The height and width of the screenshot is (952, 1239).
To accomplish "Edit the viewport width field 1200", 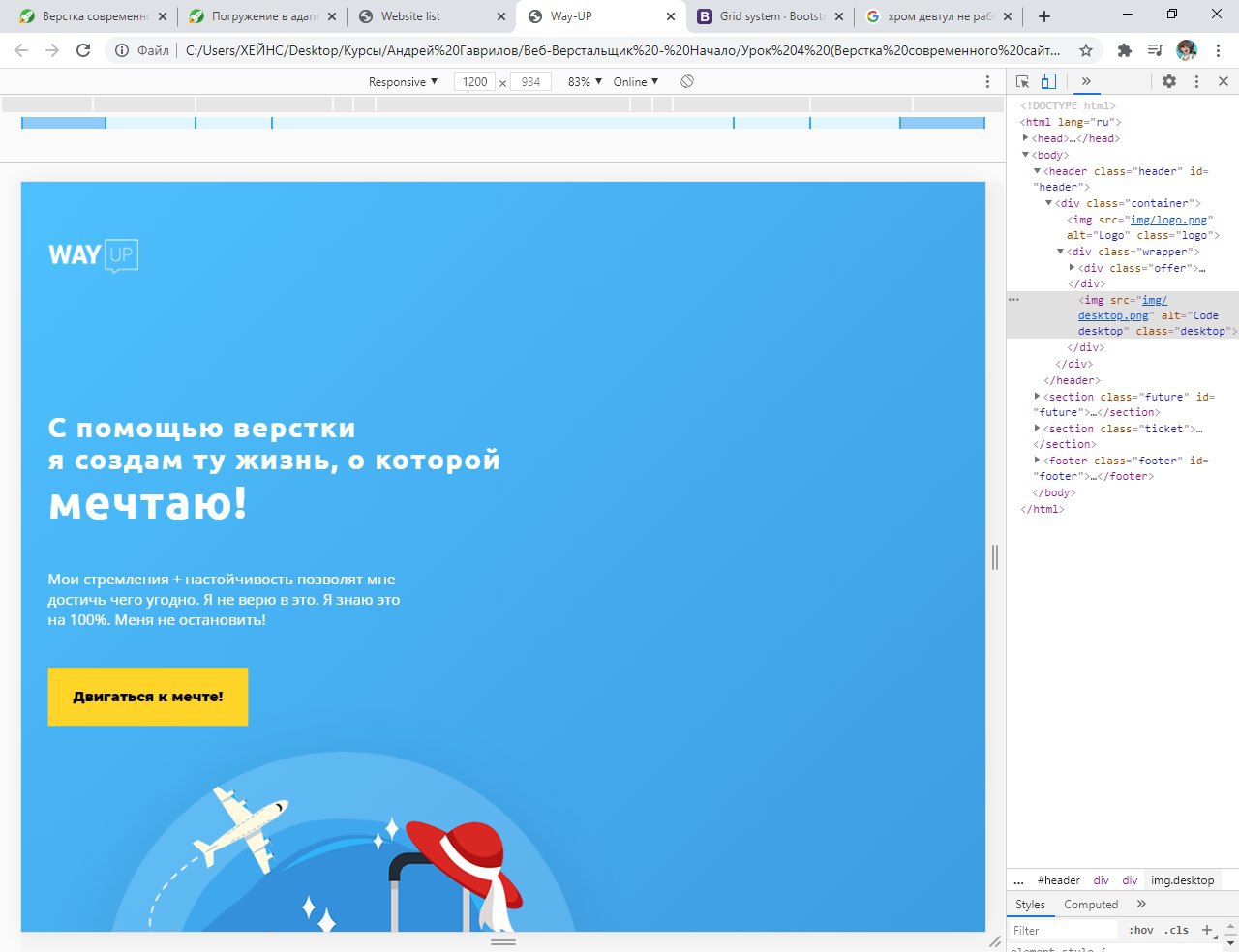I will click(x=475, y=82).
